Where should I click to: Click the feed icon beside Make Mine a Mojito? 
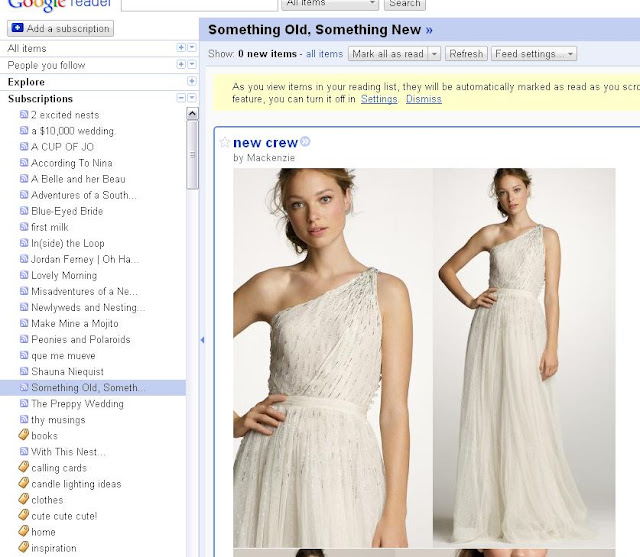[x=24, y=323]
